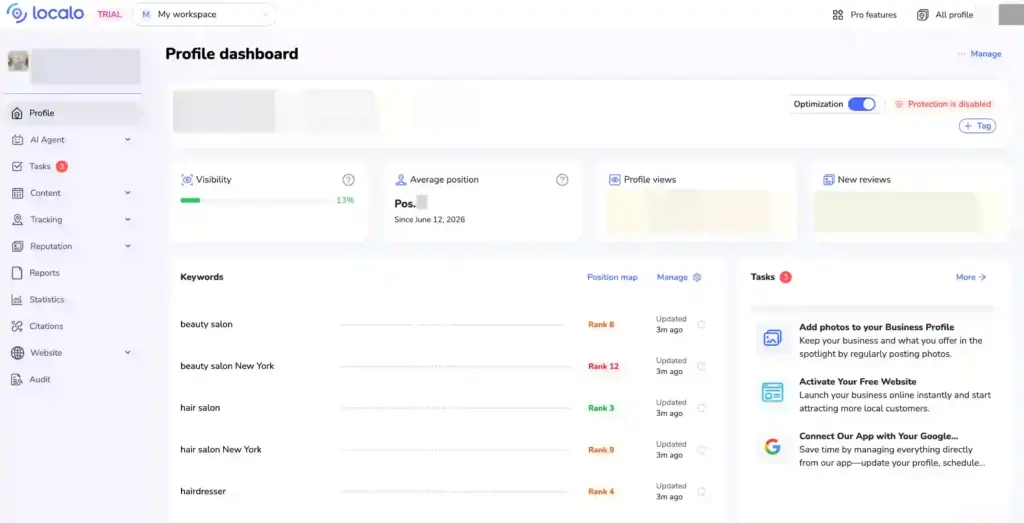Refresh the hair salon New York rank
Screen dimensions: 1024x523
pyautogui.click(x=701, y=449)
